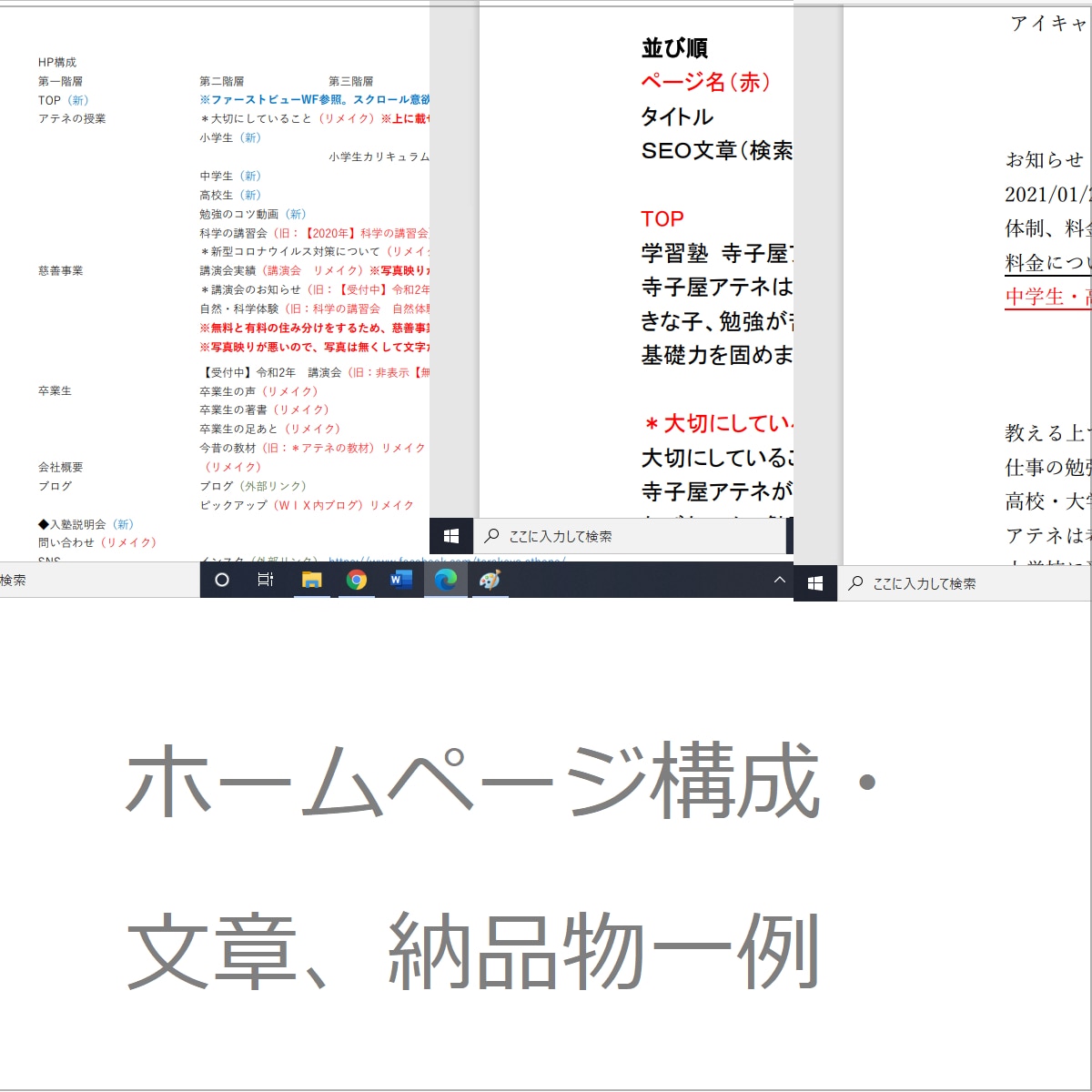
Task: Click magnifier icon in middle window search box
Action: [491, 536]
